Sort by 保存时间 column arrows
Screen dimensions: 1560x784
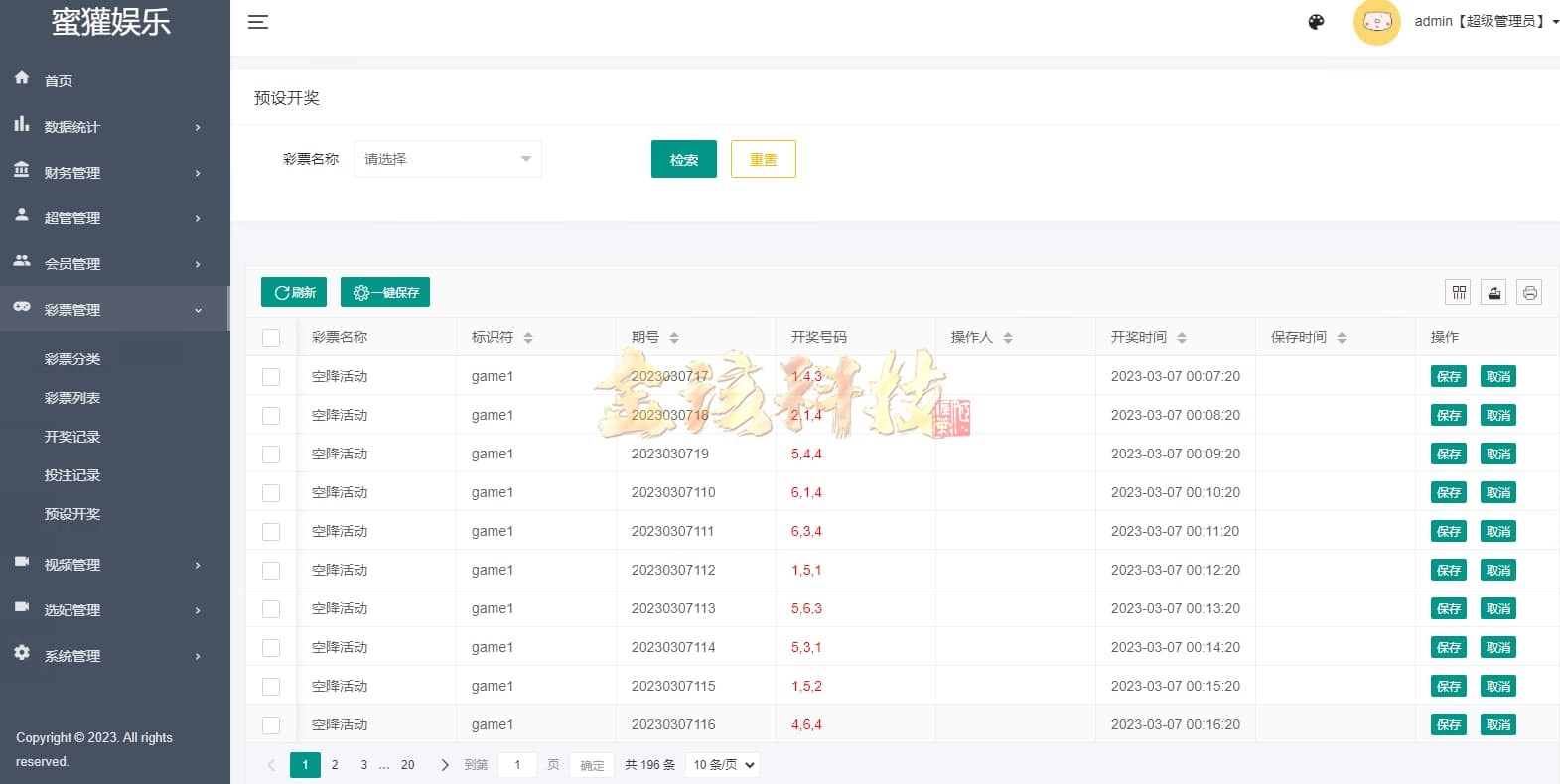[x=1342, y=338]
